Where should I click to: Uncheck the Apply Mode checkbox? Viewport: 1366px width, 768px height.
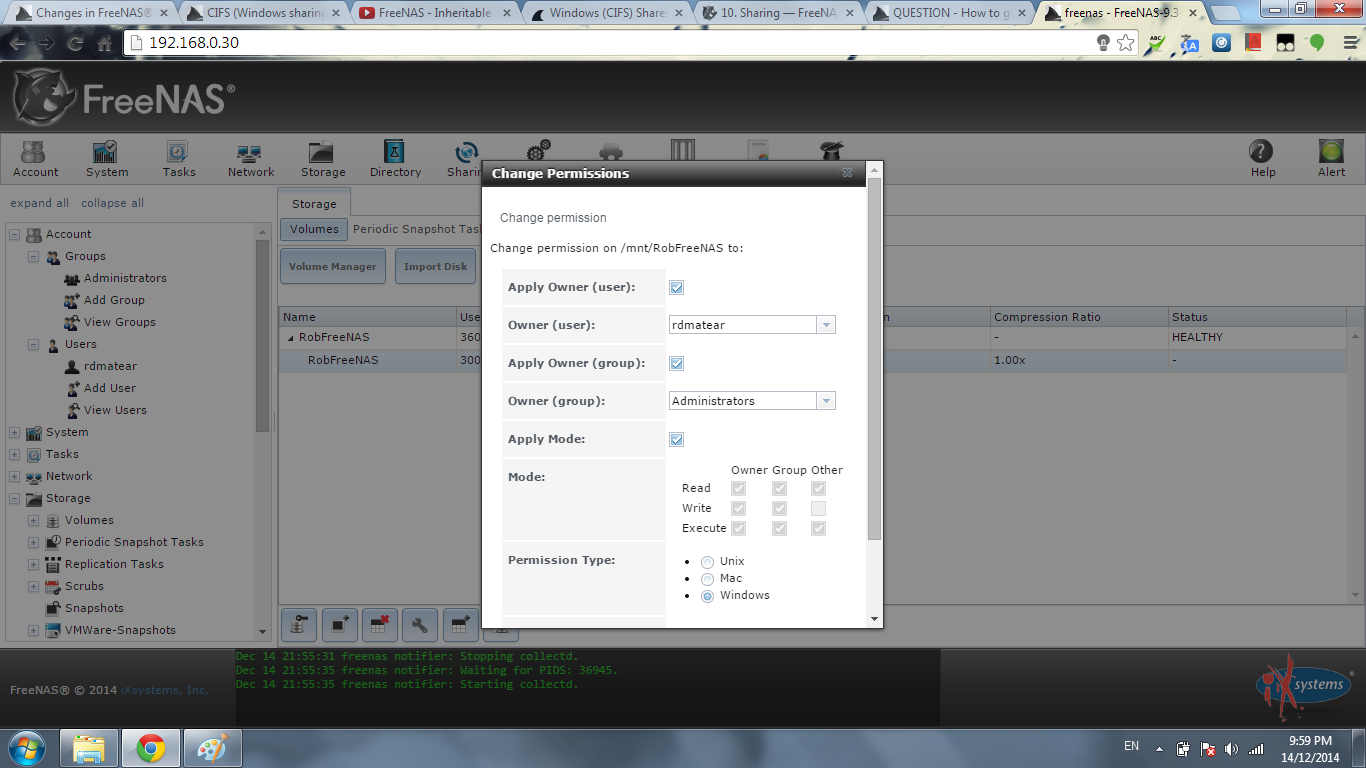coord(677,440)
